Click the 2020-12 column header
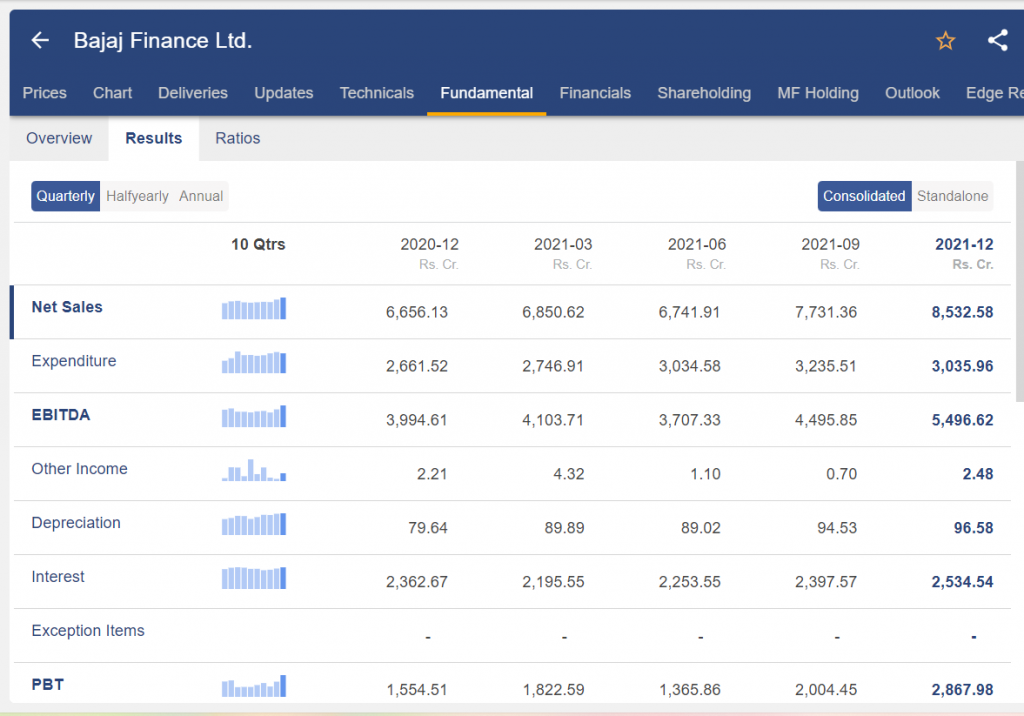1024x716 pixels. 430,244
